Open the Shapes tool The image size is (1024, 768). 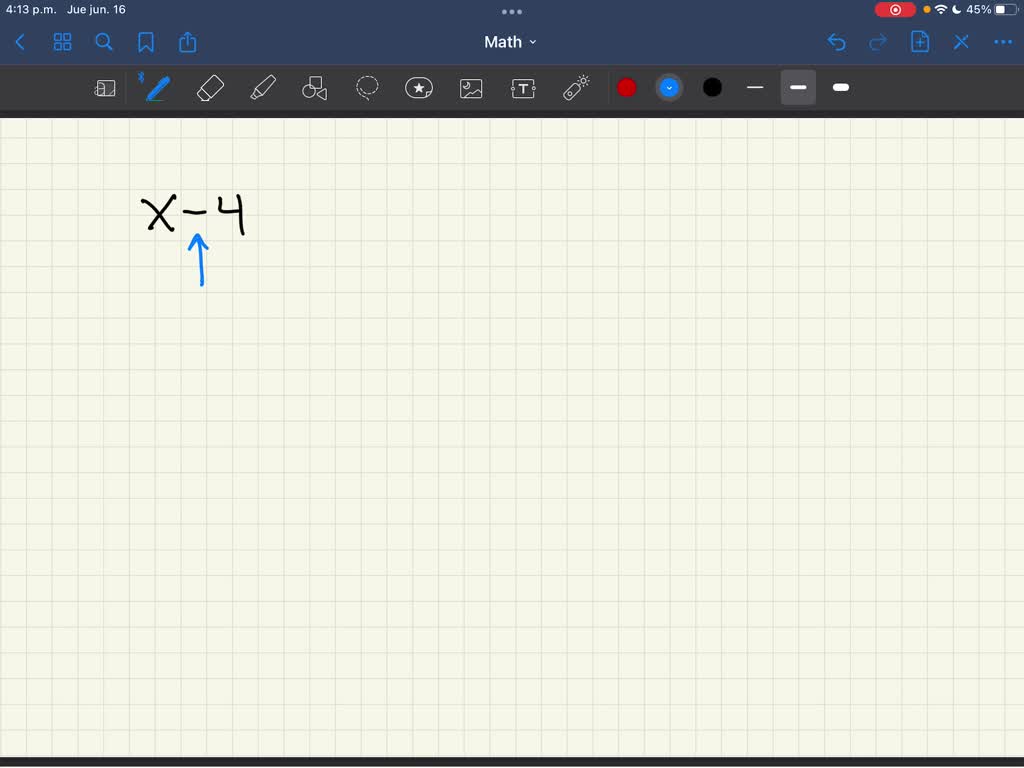click(315, 88)
